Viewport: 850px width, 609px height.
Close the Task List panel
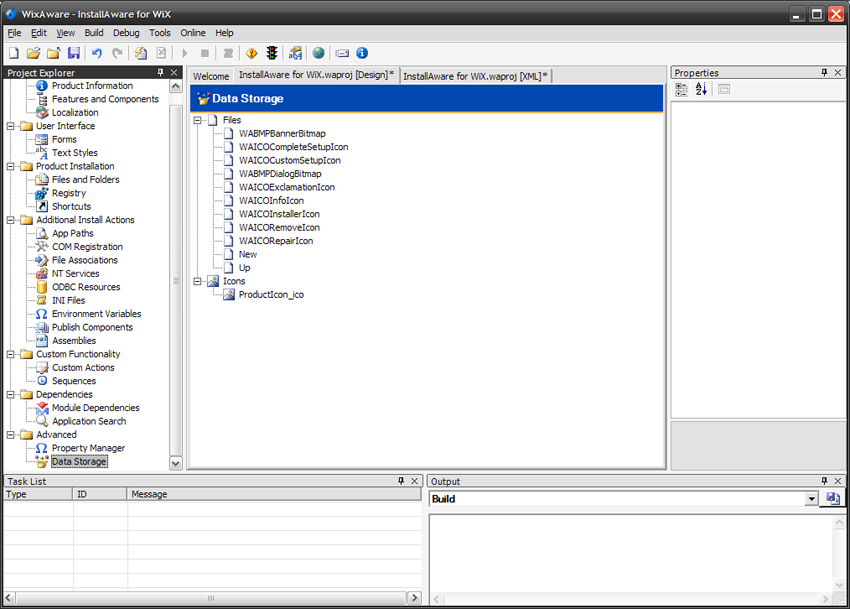coord(415,481)
